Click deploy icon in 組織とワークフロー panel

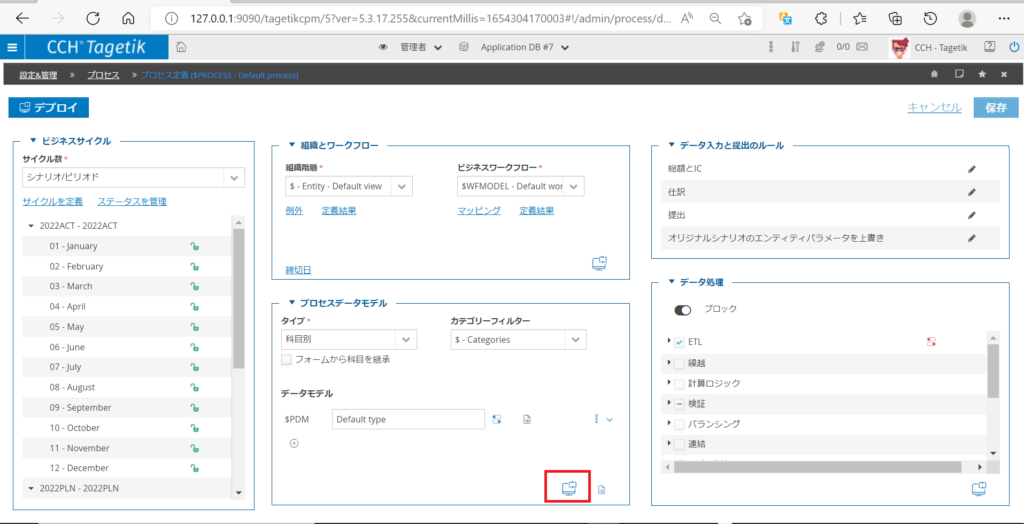pyautogui.click(x=599, y=263)
